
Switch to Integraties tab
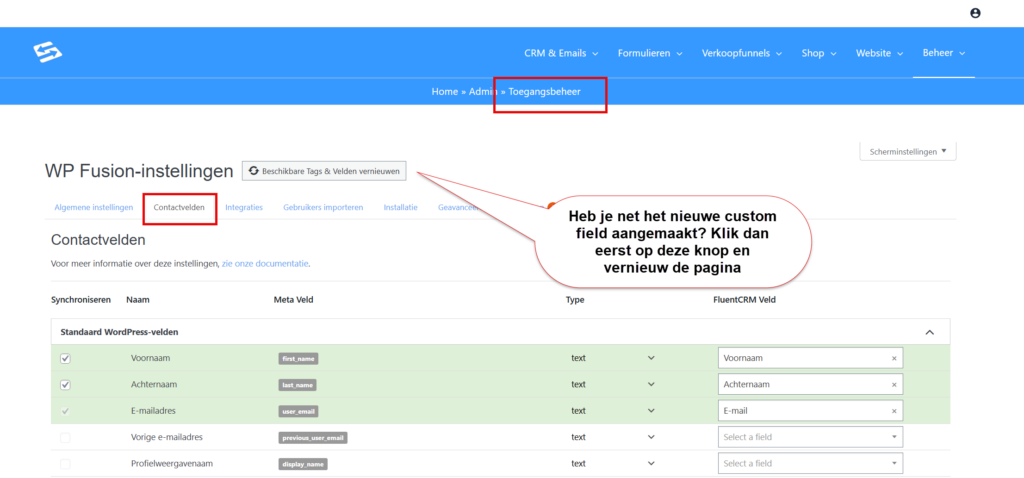tap(244, 208)
